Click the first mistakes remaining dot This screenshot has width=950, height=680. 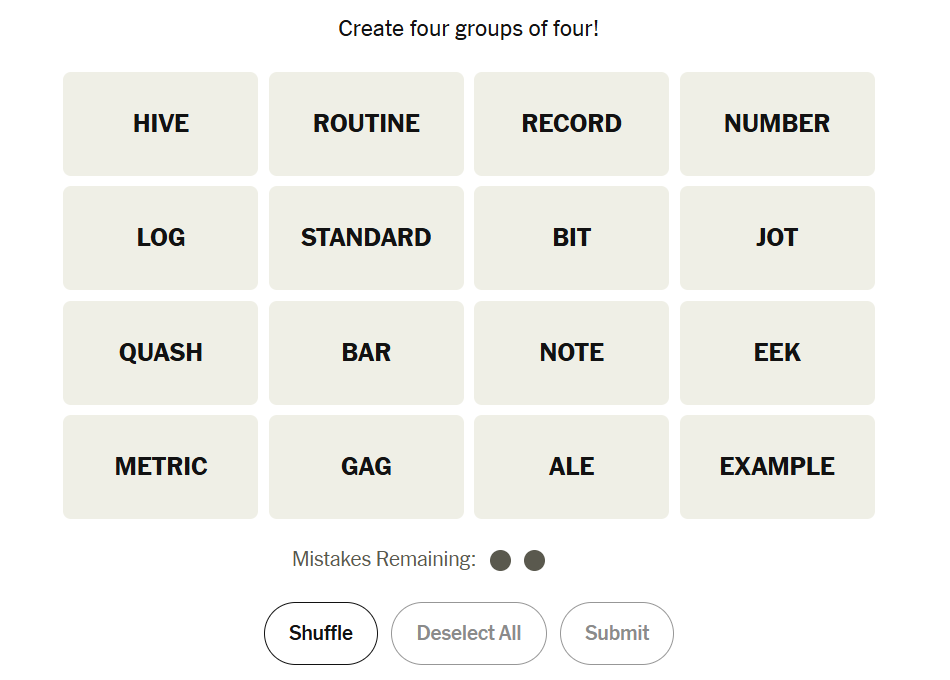coord(501,560)
